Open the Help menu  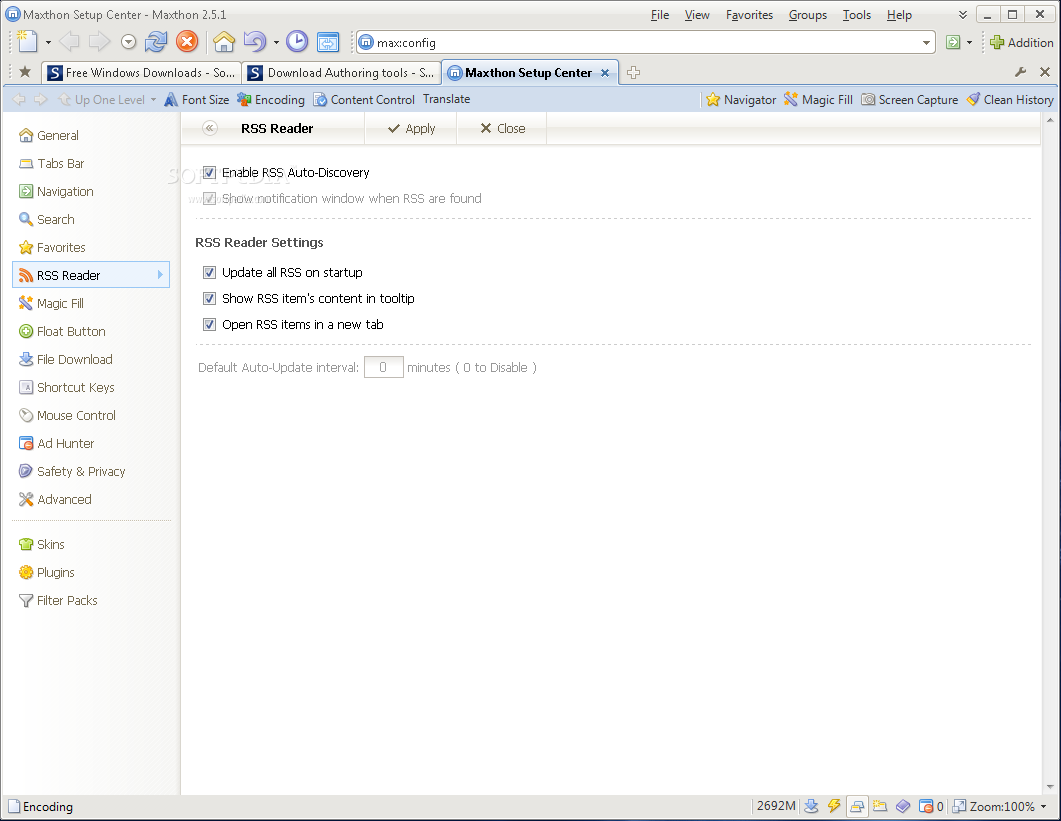coord(899,15)
